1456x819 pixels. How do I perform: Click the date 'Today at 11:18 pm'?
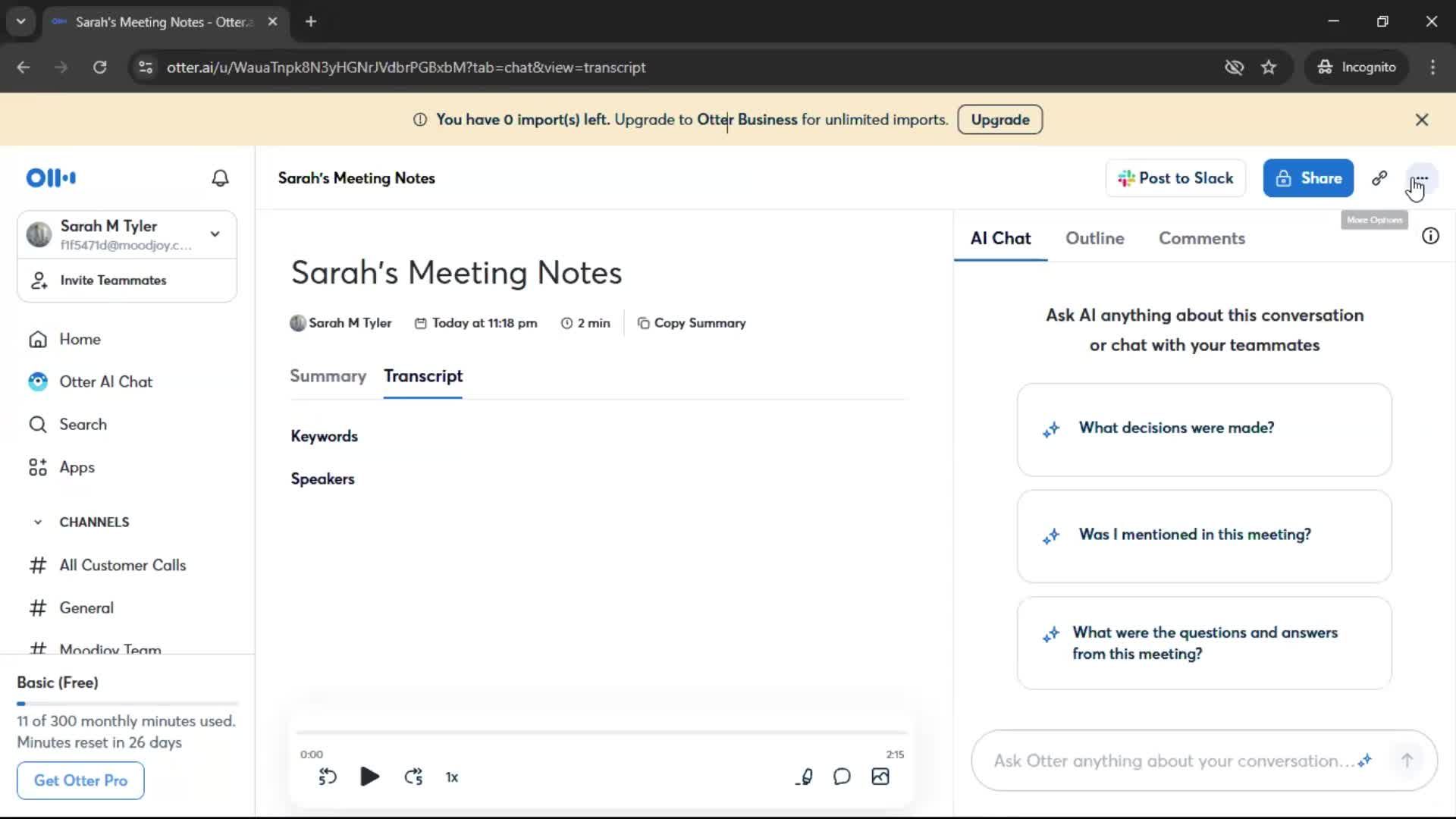pos(475,323)
